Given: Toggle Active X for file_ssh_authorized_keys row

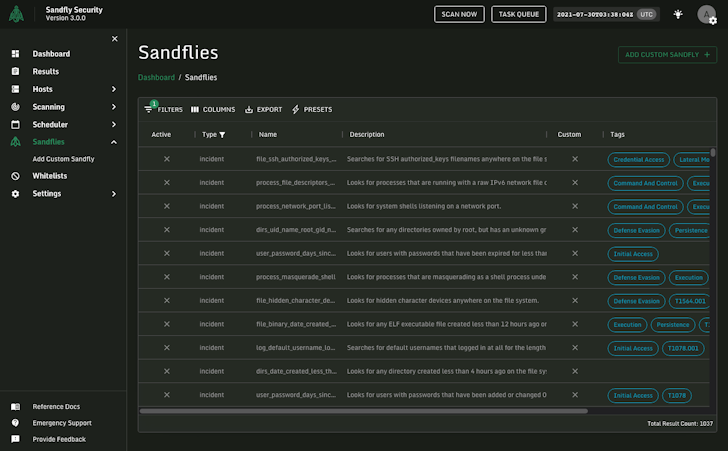Looking at the screenshot, I should click(167, 159).
